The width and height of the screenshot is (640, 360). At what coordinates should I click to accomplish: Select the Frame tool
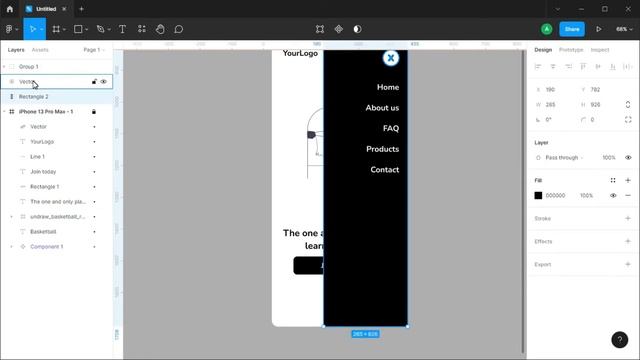[x=56, y=29]
